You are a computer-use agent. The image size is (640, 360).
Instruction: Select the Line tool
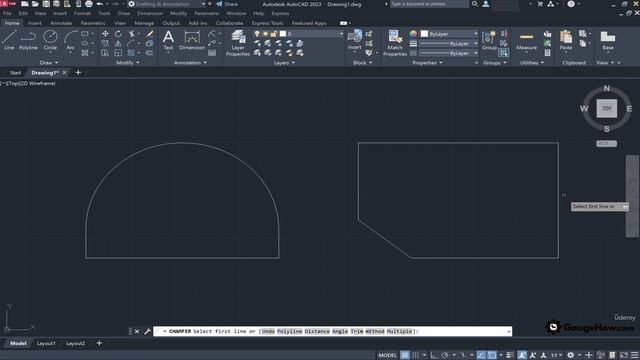pos(9,40)
